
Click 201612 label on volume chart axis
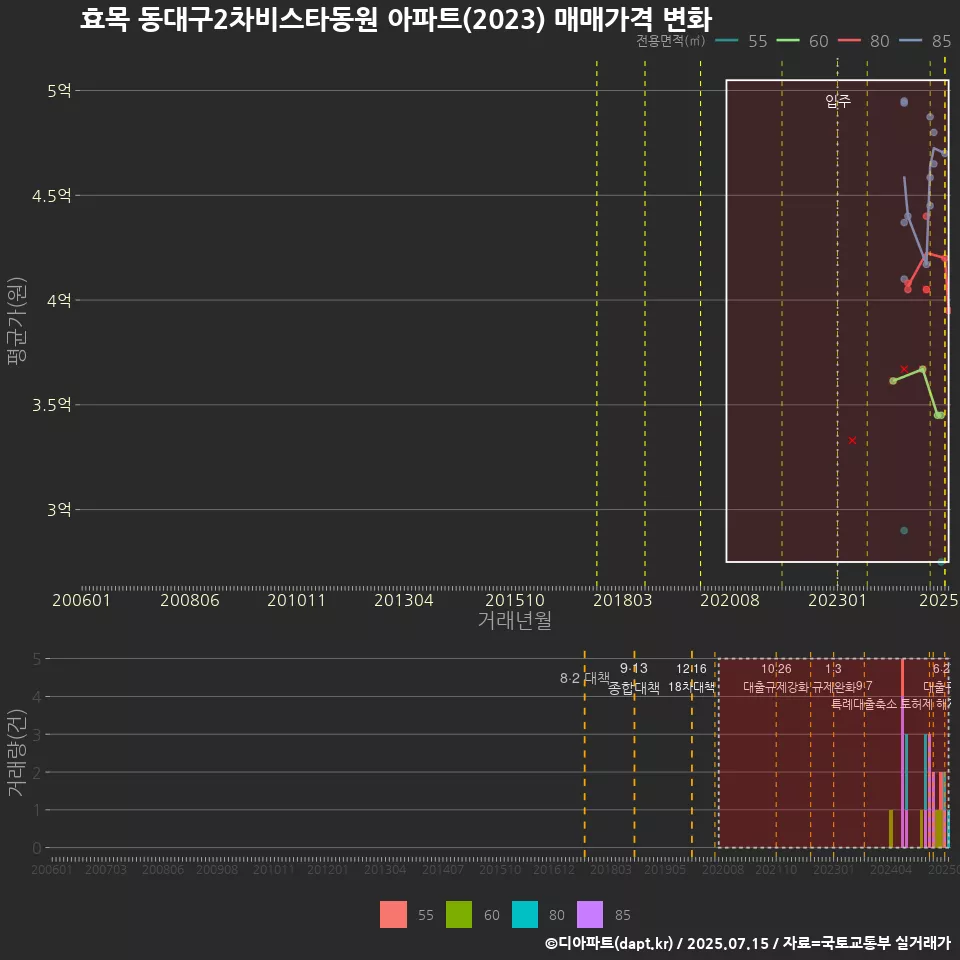(554, 869)
